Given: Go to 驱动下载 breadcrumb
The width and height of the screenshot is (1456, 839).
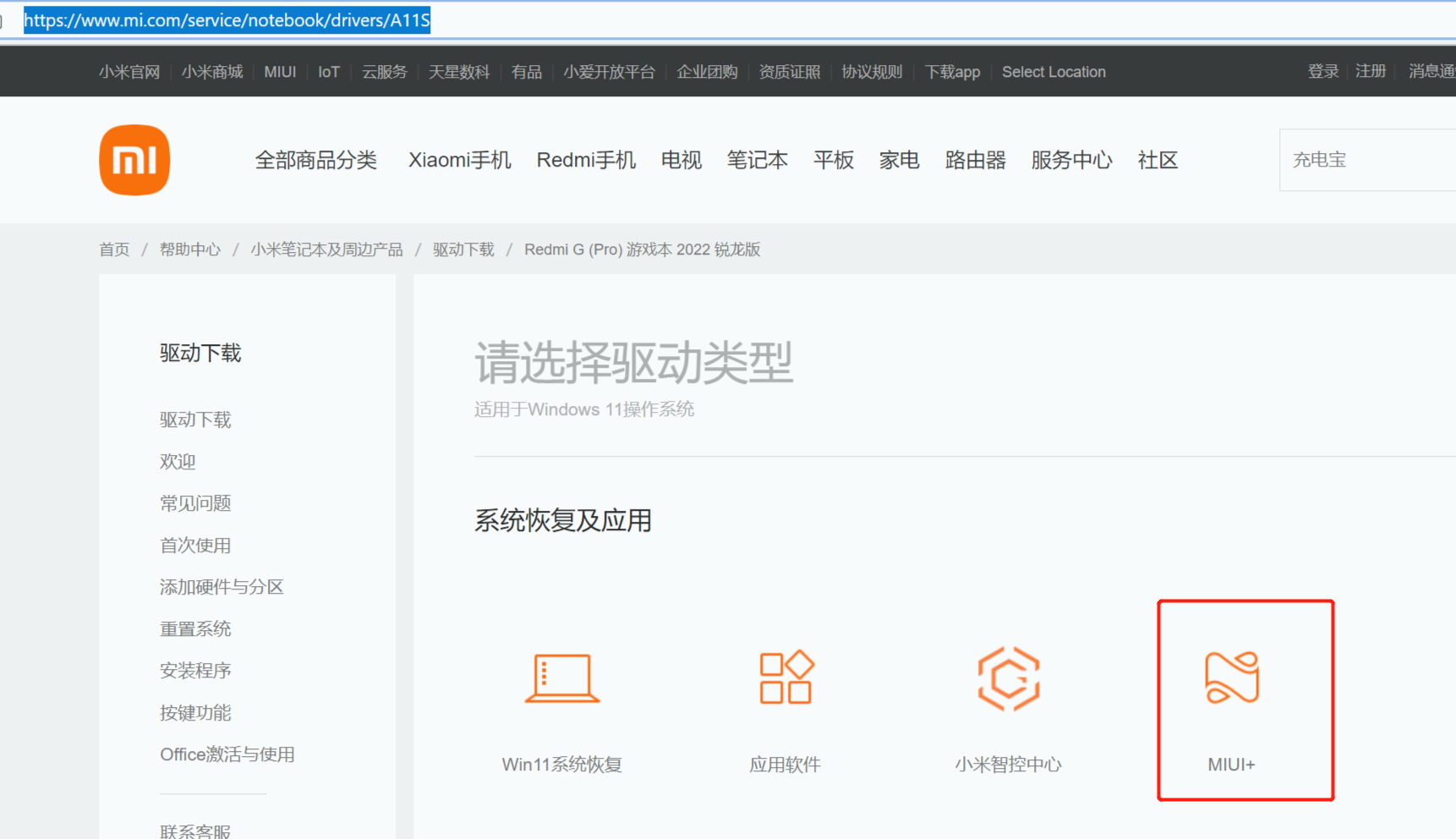Looking at the screenshot, I should (463, 250).
